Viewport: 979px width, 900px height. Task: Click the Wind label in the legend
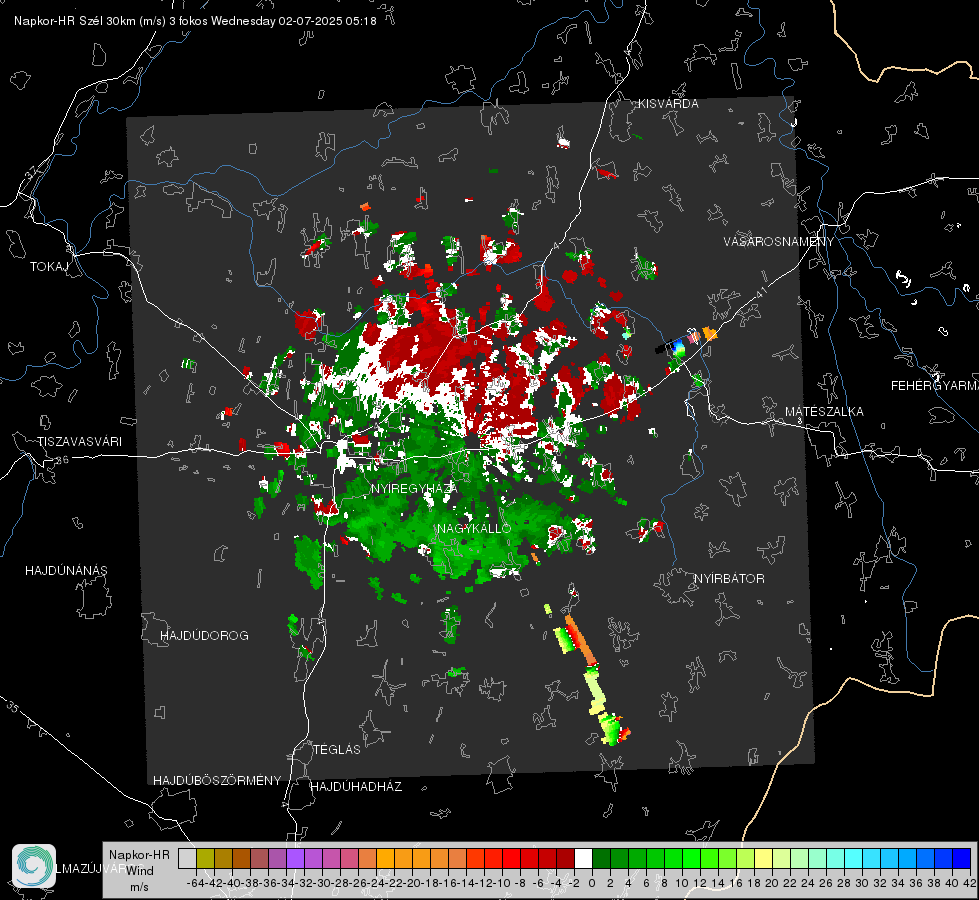140,871
